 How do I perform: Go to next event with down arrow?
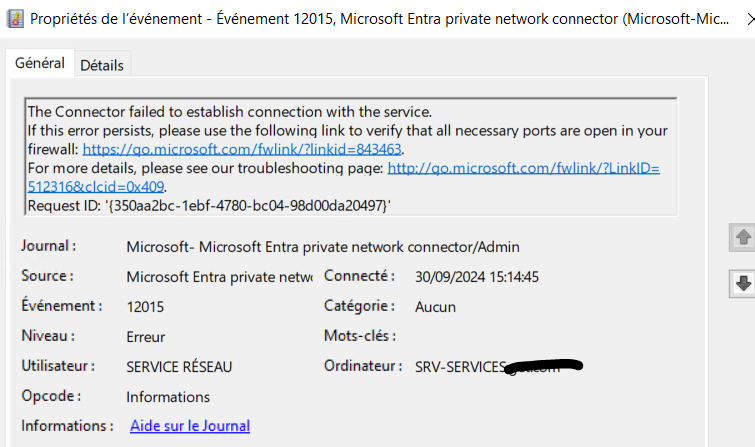(x=742, y=284)
